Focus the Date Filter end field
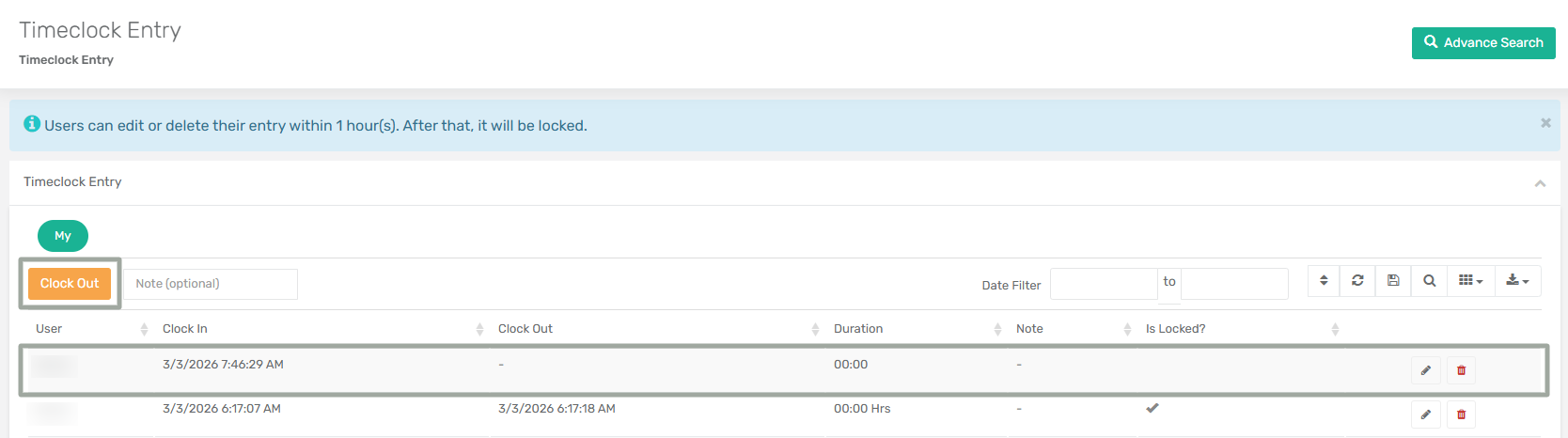This screenshot has width=1568, height=438. point(1233,284)
